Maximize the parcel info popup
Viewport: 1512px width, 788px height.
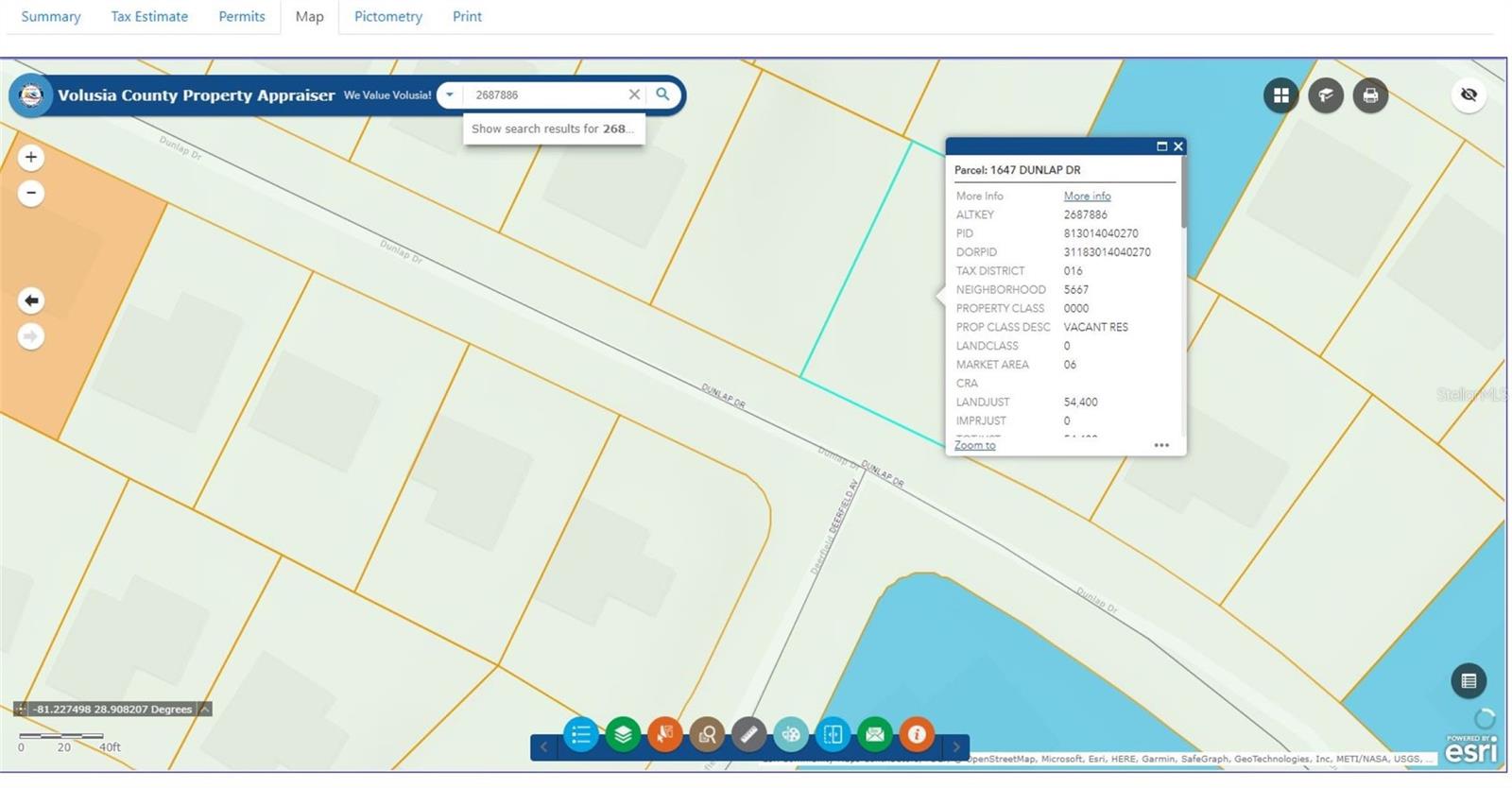(x=1161, y=146)
